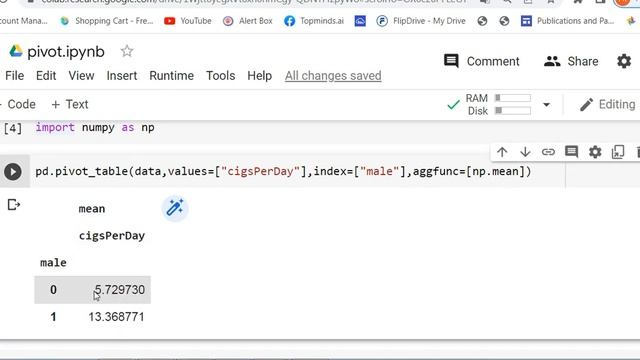This screenshot has height=360, width=640.
Task: Star the pivot.ipynb notebook
Action: [x=127, y=51]
